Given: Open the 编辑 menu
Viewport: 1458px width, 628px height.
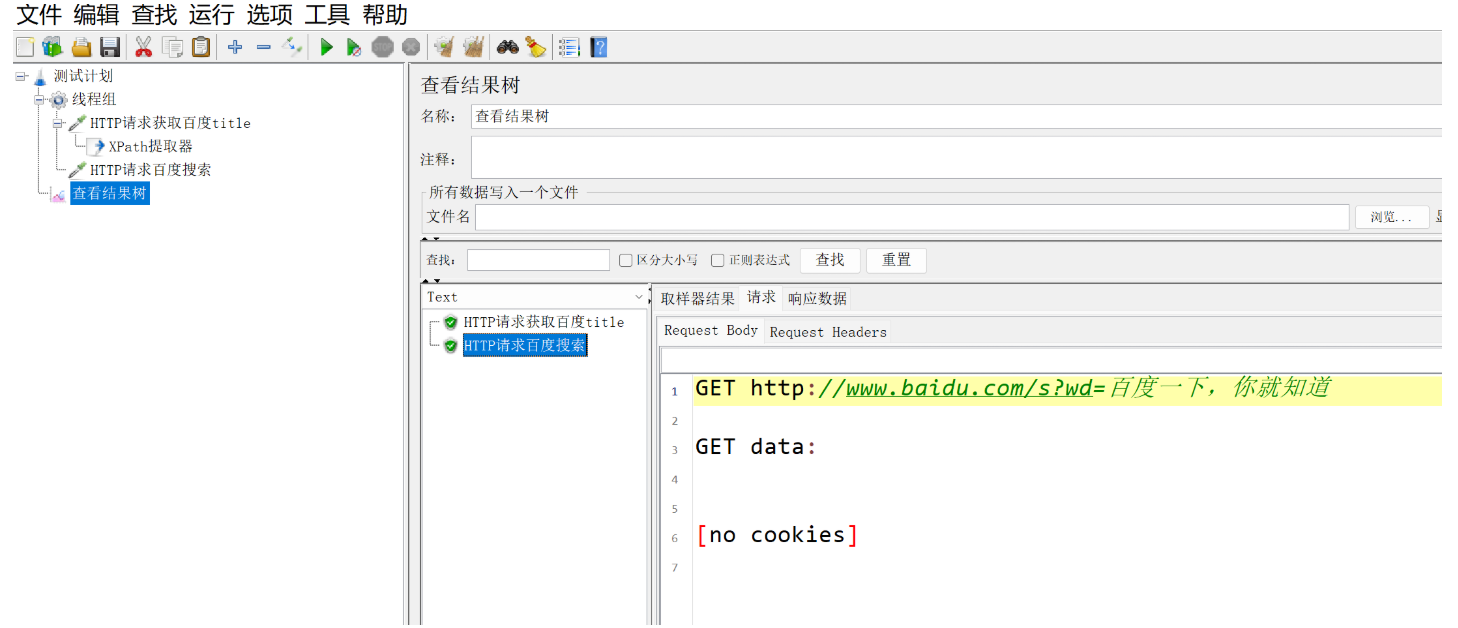Looking at the screenshot, I should coord(96,15).
